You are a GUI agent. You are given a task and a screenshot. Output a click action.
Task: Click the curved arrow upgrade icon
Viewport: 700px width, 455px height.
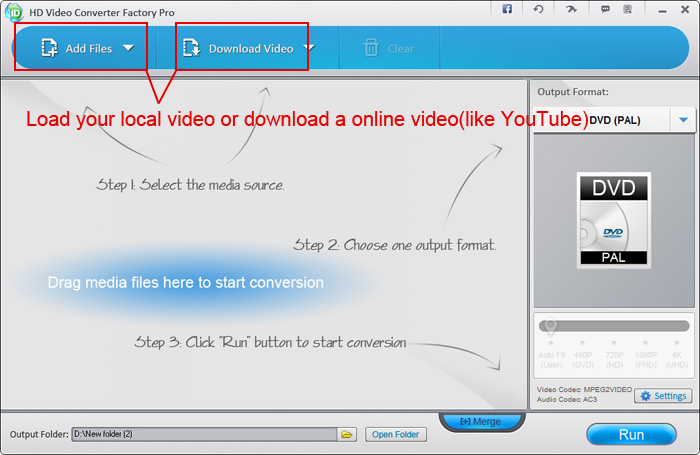[x=571, y=9]
